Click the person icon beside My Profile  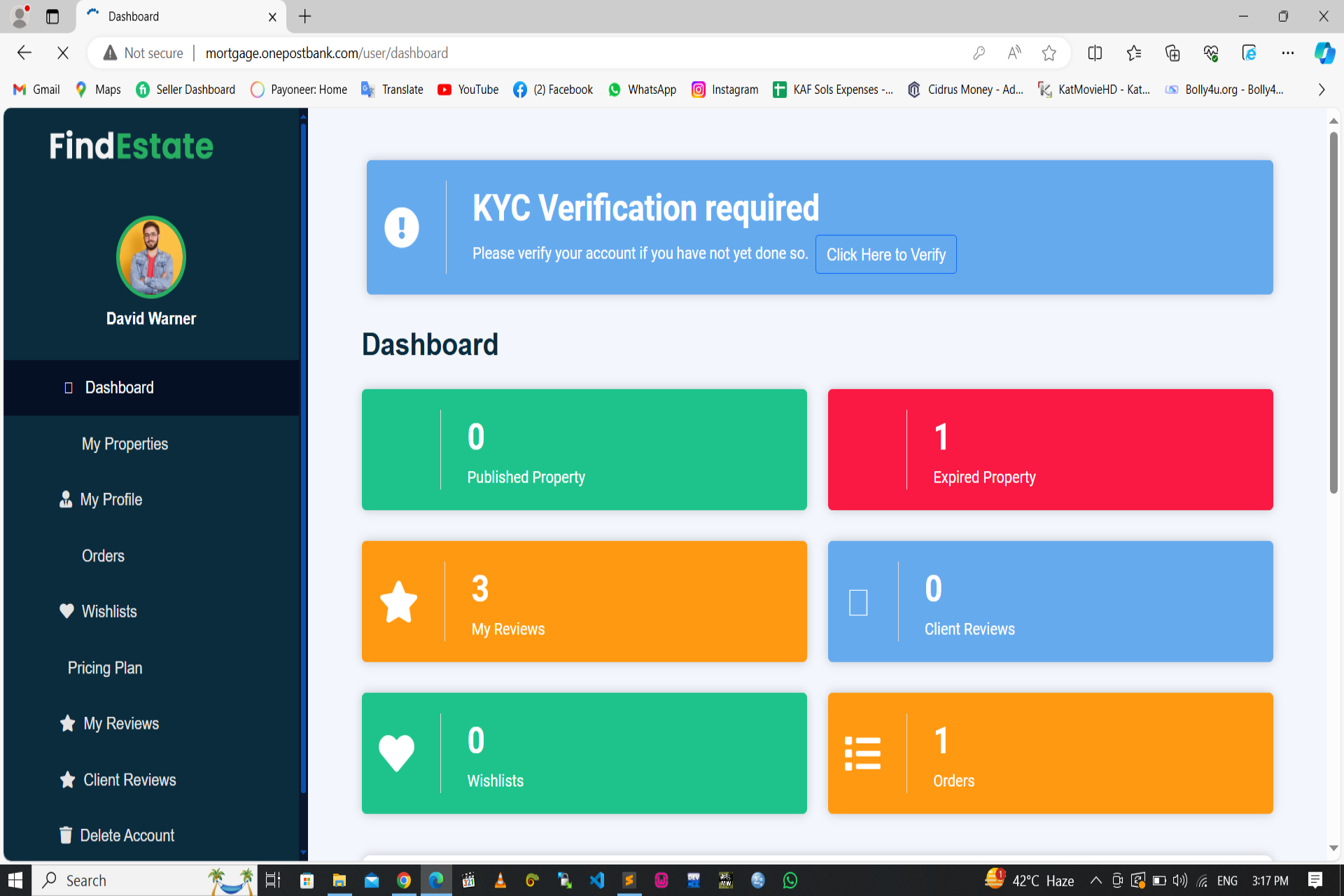(x=66, y=499)
